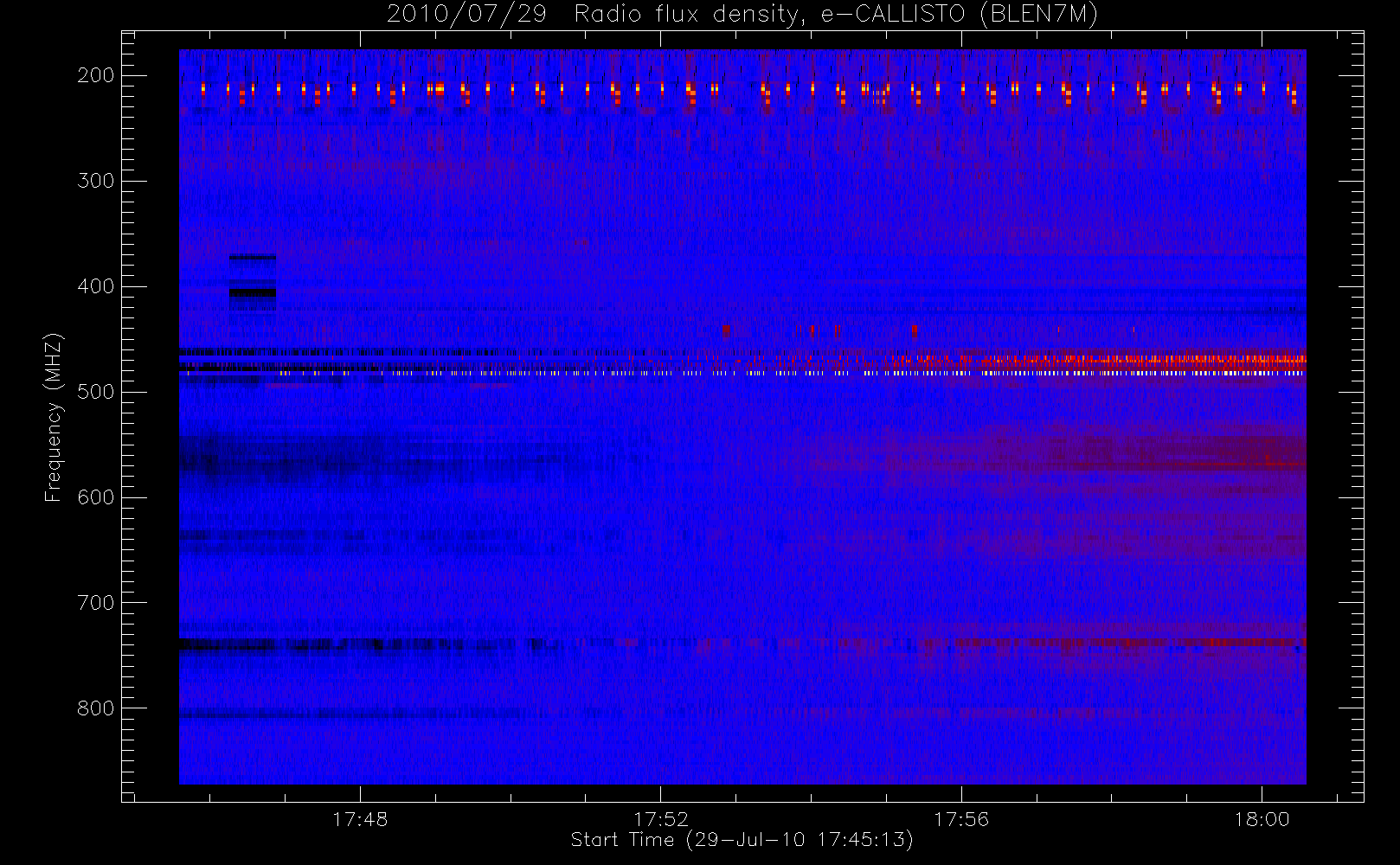Click the 700 frequency tick label

(x=95, y=603)
